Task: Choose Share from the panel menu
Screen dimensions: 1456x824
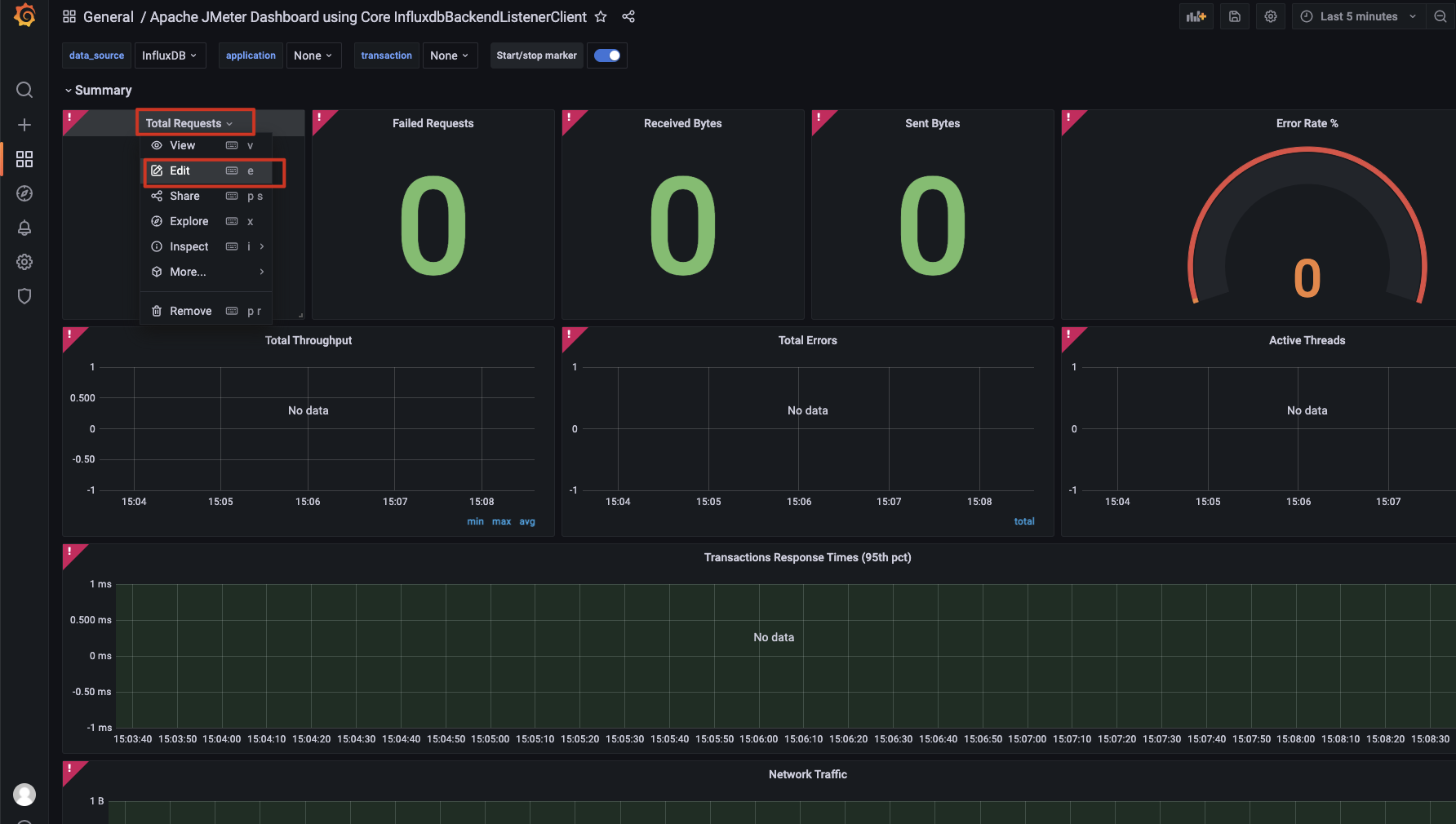Action: click(207, 196)
